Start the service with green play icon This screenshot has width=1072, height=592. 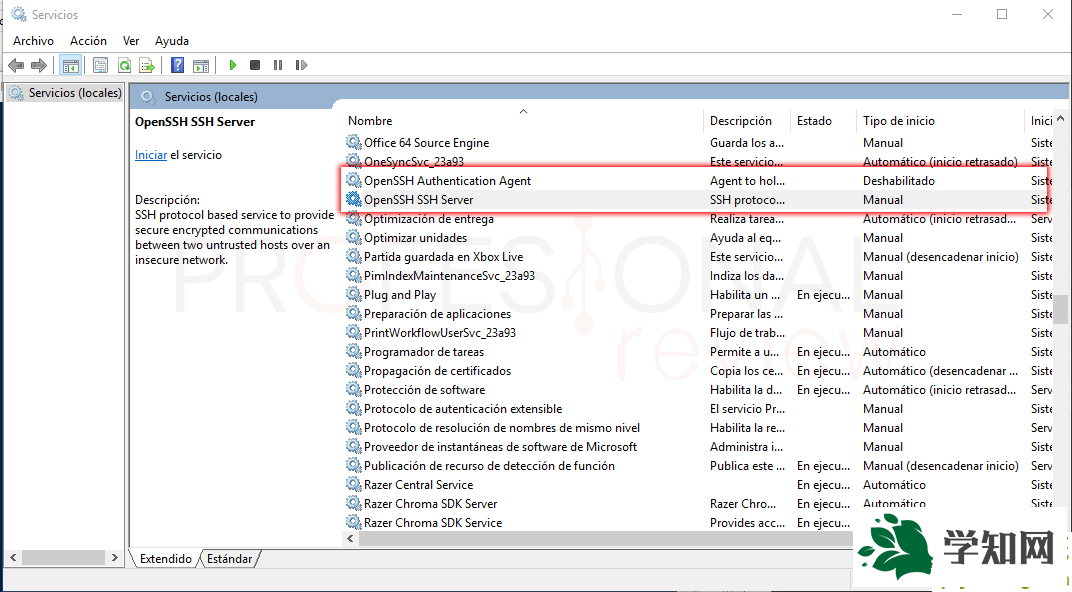coord(232,65)
